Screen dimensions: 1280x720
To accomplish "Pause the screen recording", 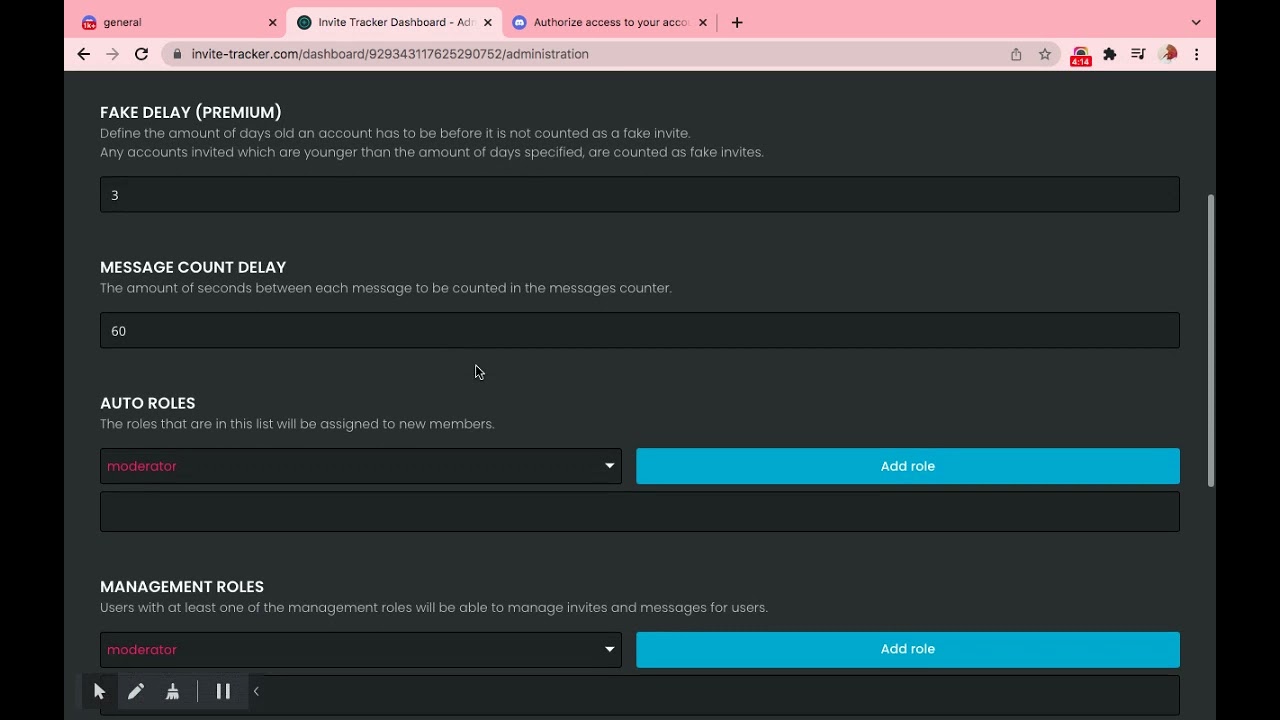I will 223,691.
